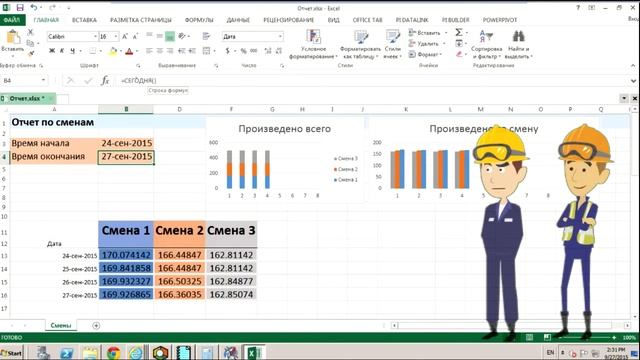Apply percent style format
The image size is (640, 360).
pos(243,51)
